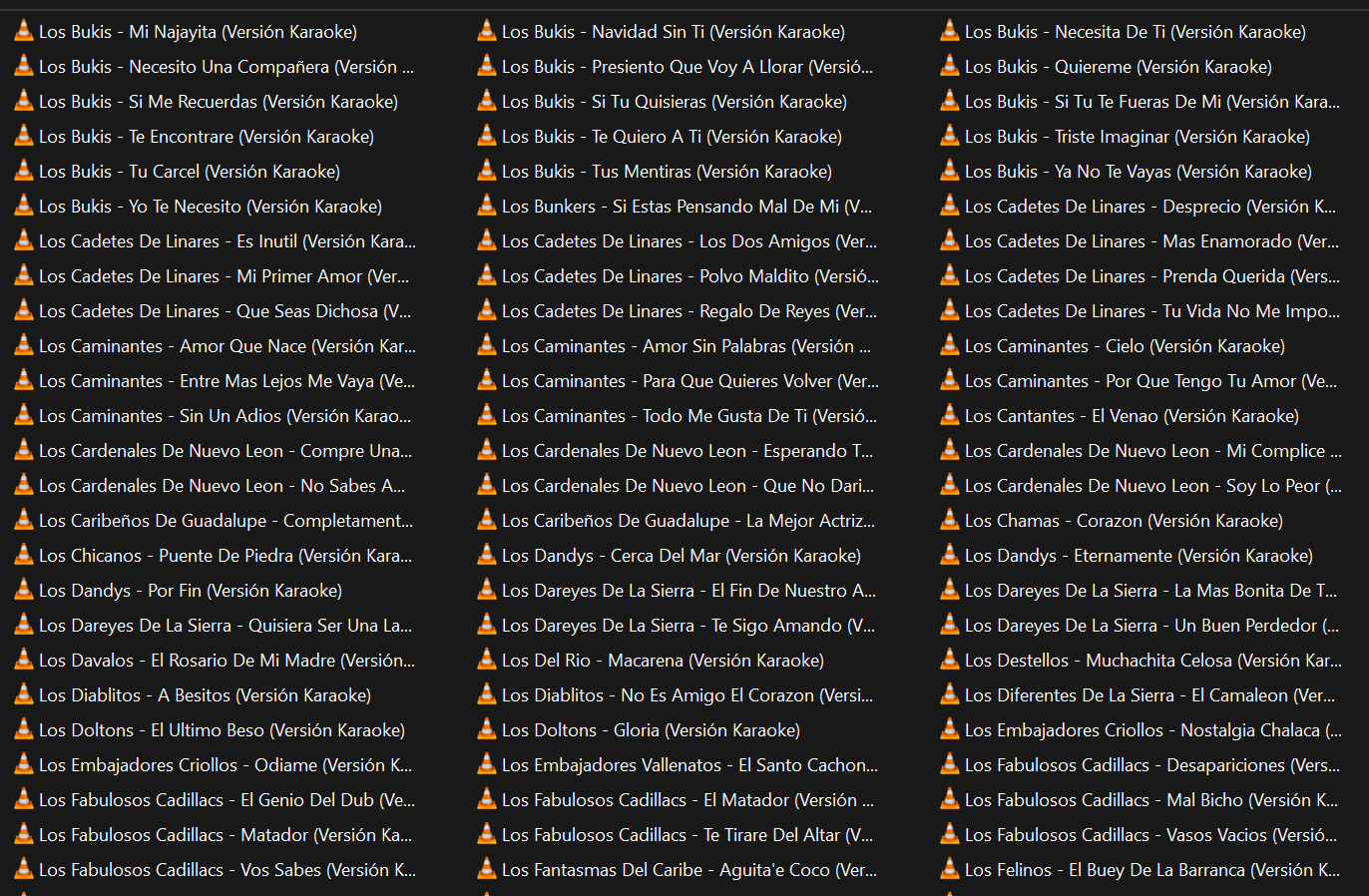
Task: Select Los Chicanos - Puente De Piedra file
Action: [225, 556]
